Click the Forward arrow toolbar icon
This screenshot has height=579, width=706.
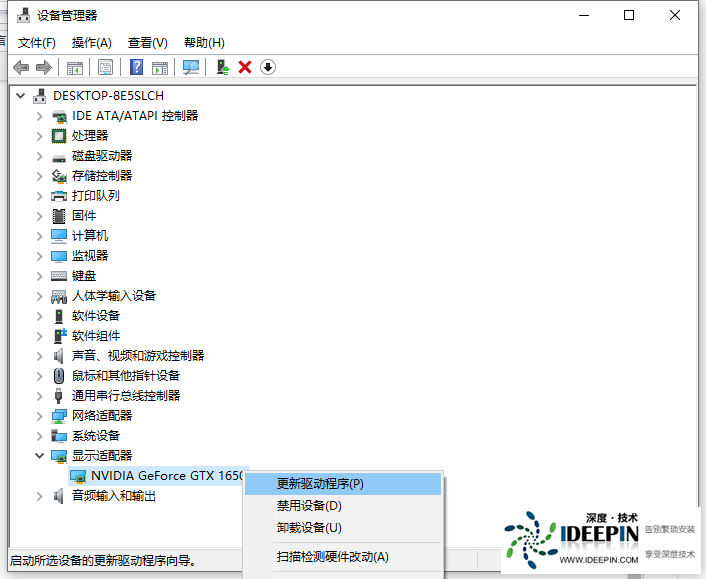click(x=44, y=68)
